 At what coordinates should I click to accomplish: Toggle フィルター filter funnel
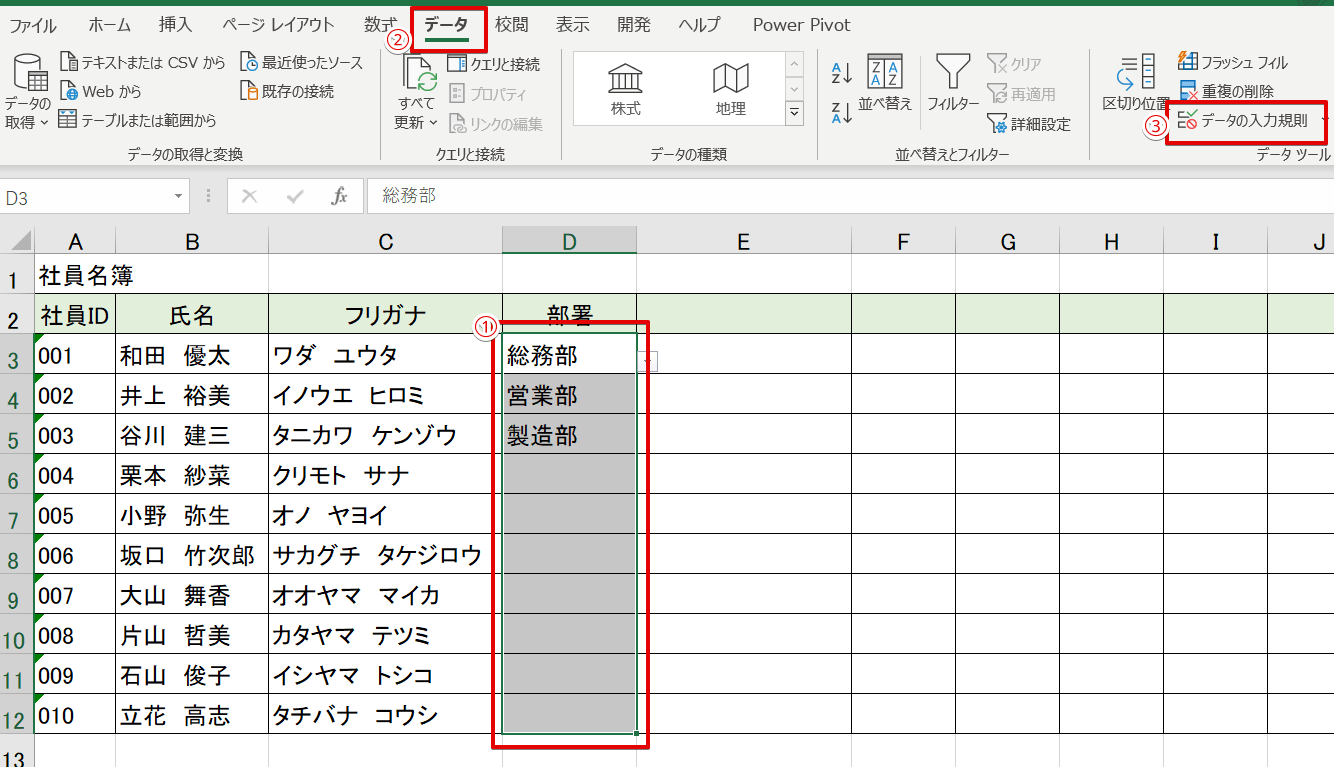[x=953, y=84]
